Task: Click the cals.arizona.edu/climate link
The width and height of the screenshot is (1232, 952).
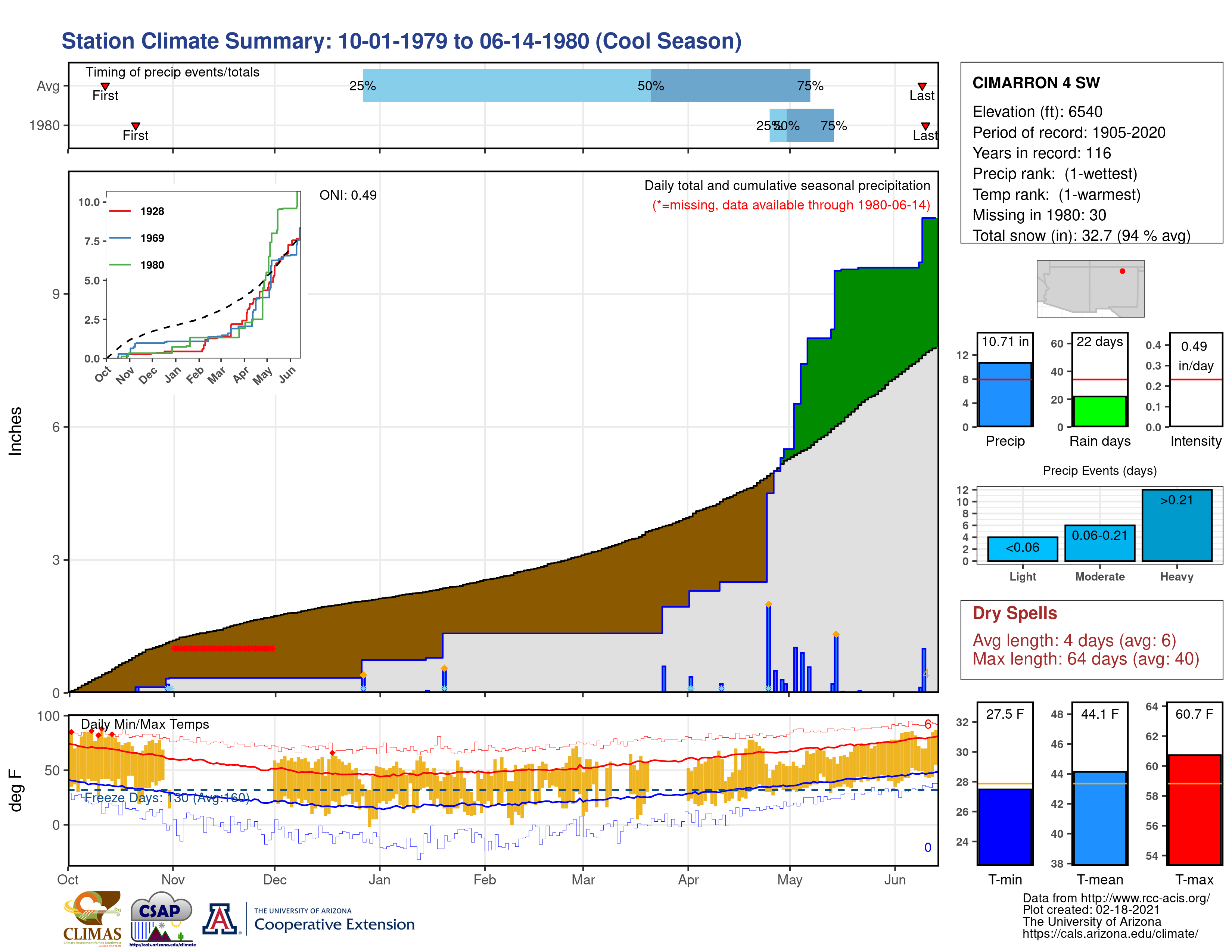Action: [x=1110, y=933]
